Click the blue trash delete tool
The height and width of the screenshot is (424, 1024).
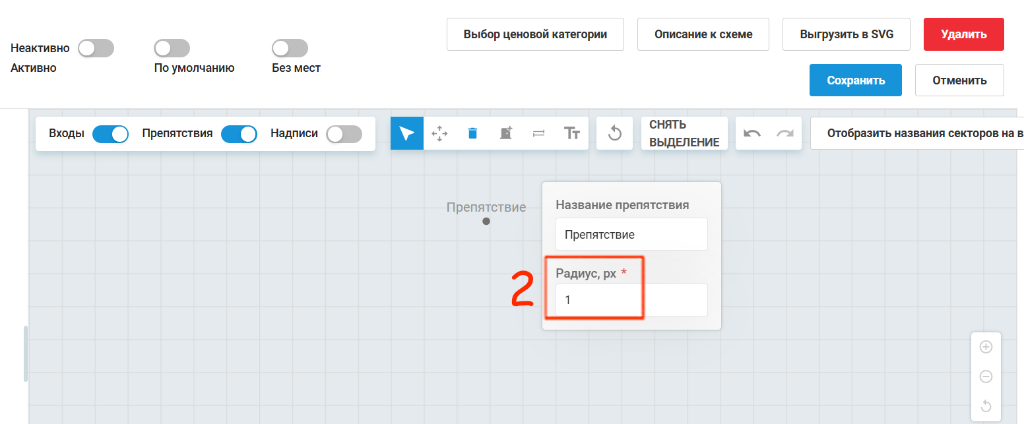click(473, 133)
